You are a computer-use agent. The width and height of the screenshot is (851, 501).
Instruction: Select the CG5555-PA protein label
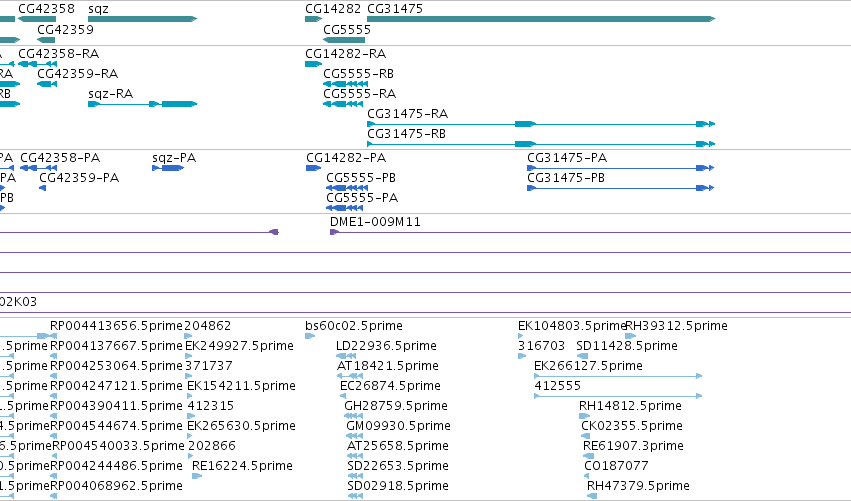point(362,198)
